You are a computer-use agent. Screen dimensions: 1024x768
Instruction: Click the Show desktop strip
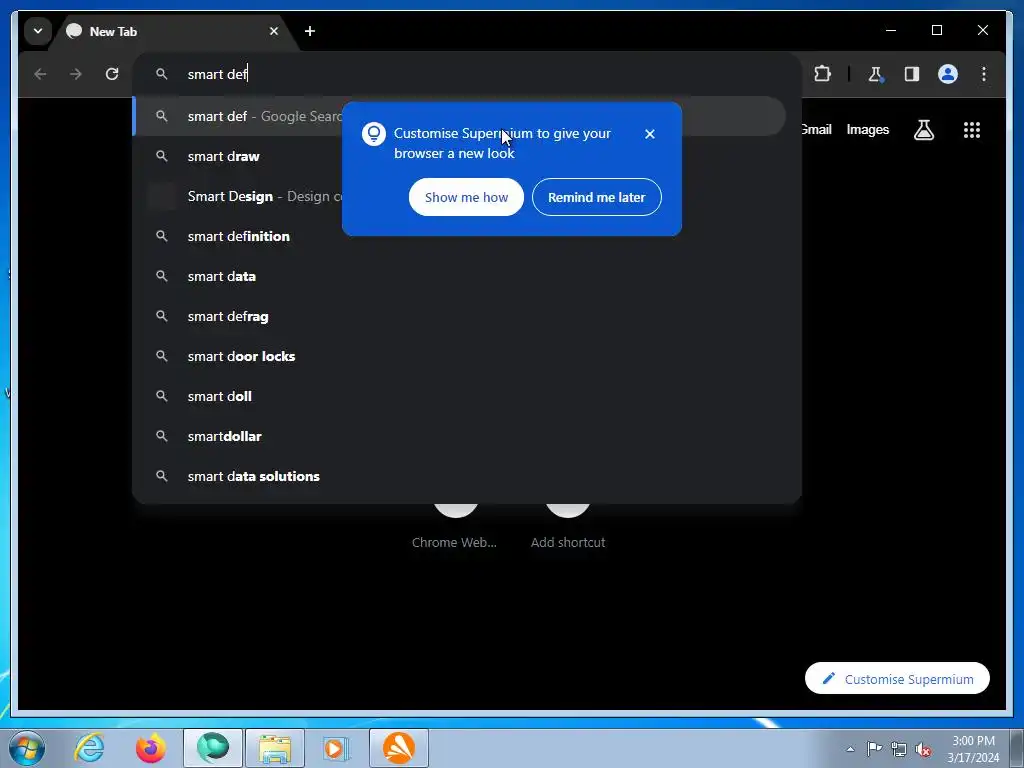click(1017, 748)
